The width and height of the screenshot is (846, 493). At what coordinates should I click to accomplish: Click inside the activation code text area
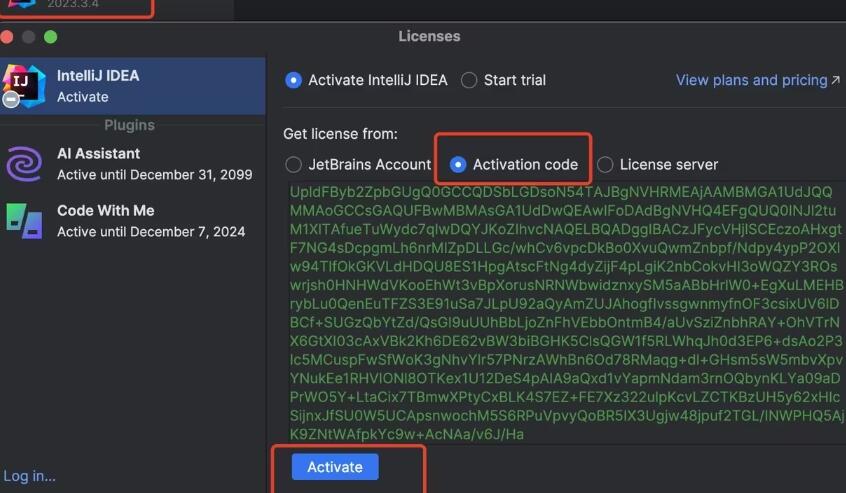coord(560,310)
